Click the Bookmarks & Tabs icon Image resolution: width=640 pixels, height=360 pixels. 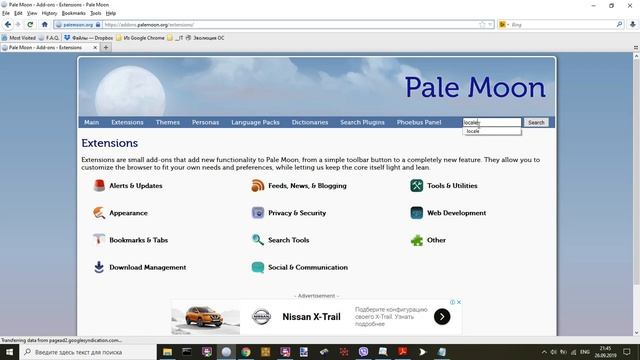click(99, 240)
